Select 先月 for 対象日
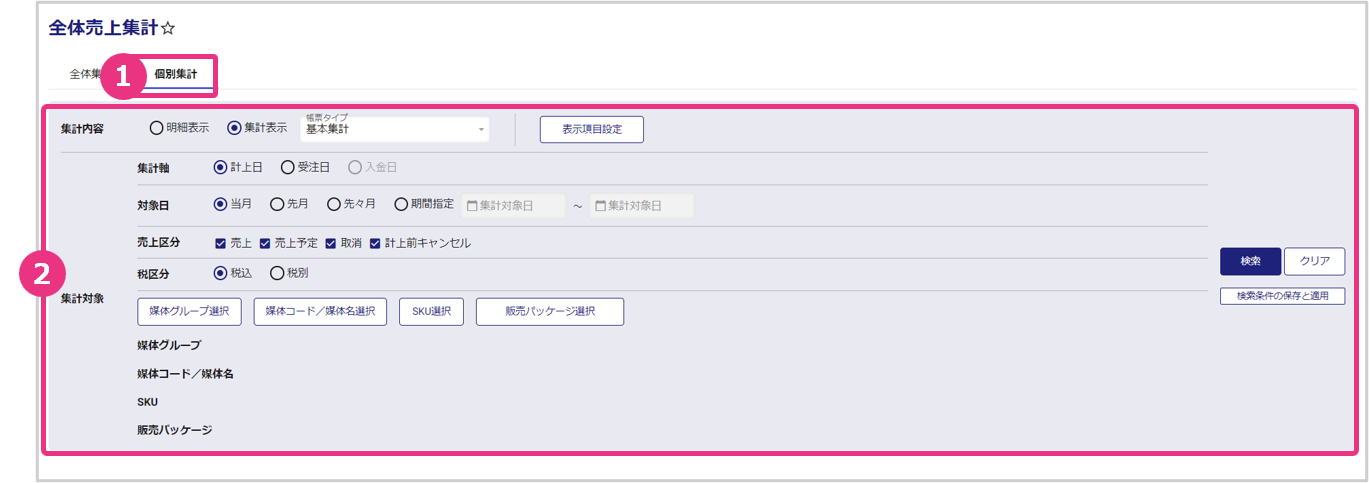Screen dimensions: 1369x483 [x=277, y=204]
